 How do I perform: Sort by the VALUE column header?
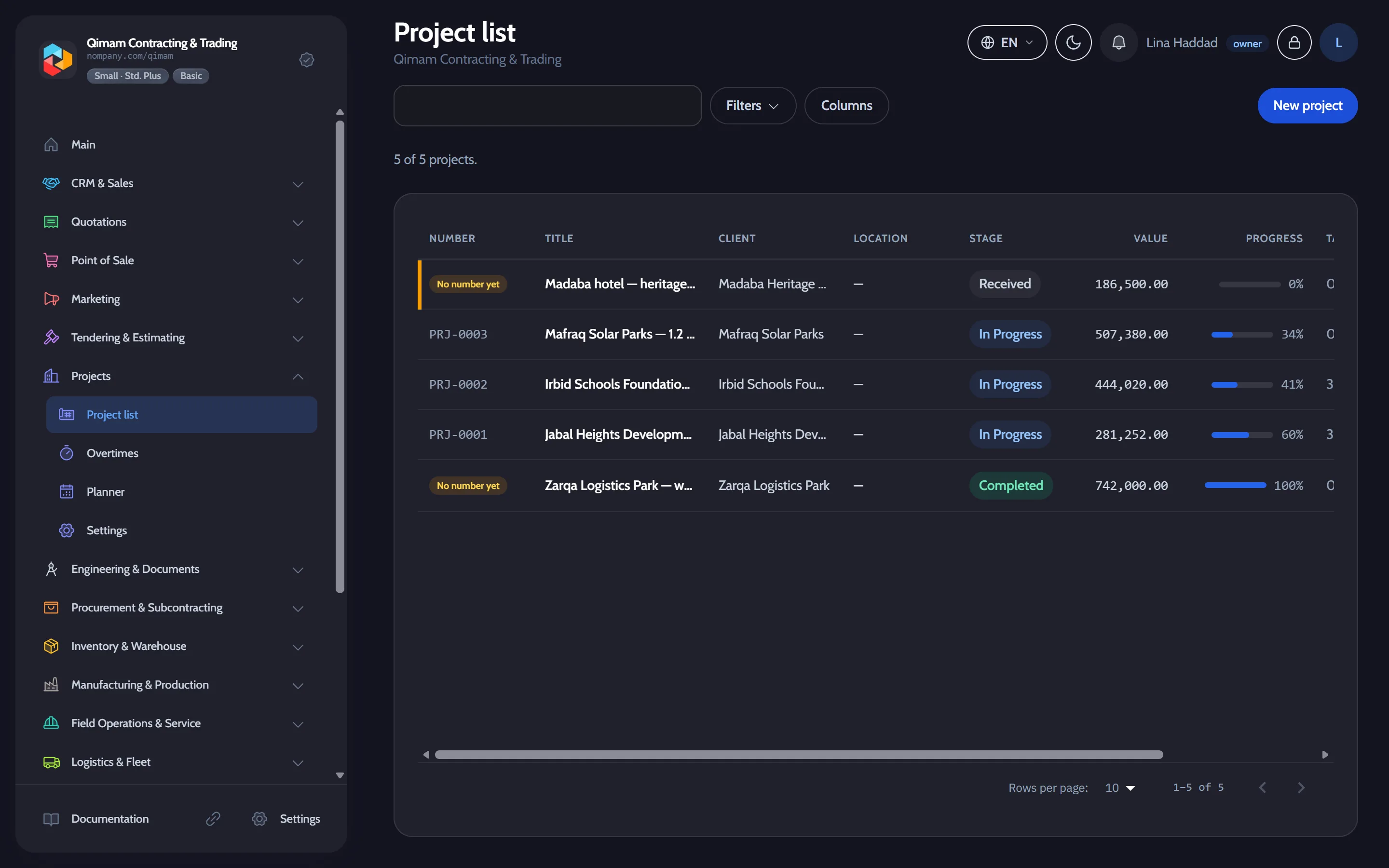click(x=1150, y=238)
